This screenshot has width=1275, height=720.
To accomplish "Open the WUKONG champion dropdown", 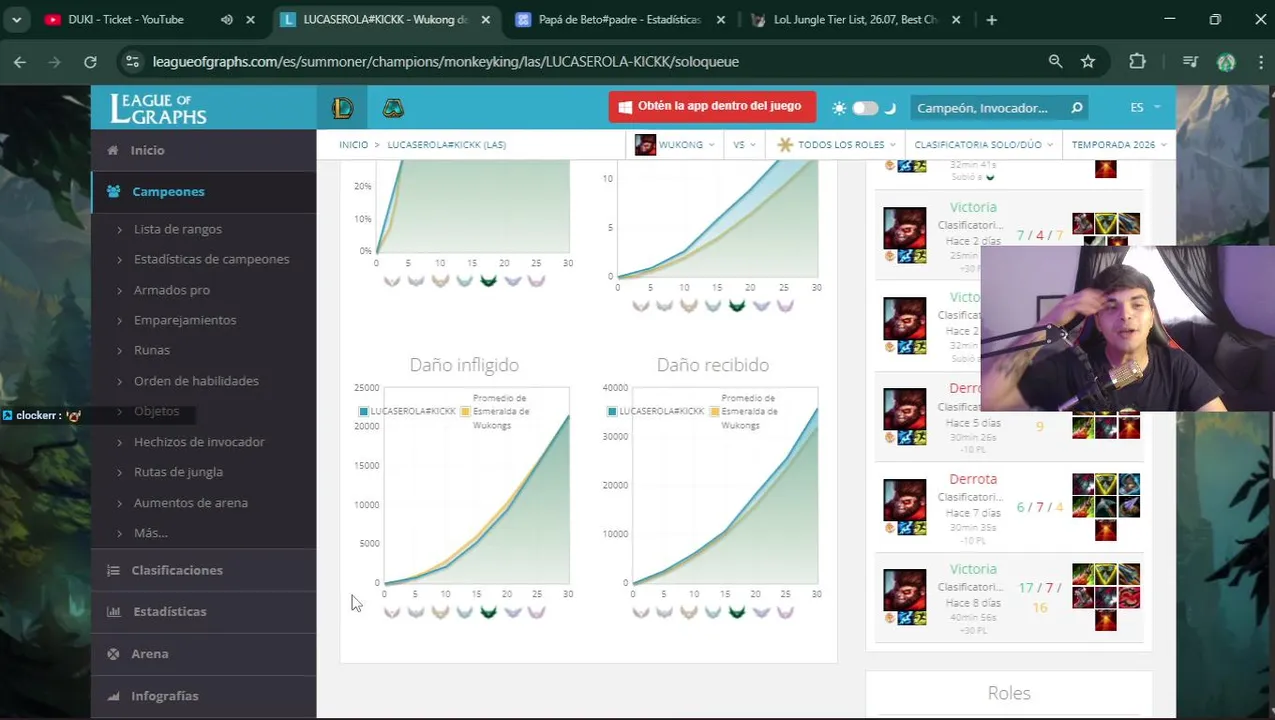I will click(x=675, y=144).
